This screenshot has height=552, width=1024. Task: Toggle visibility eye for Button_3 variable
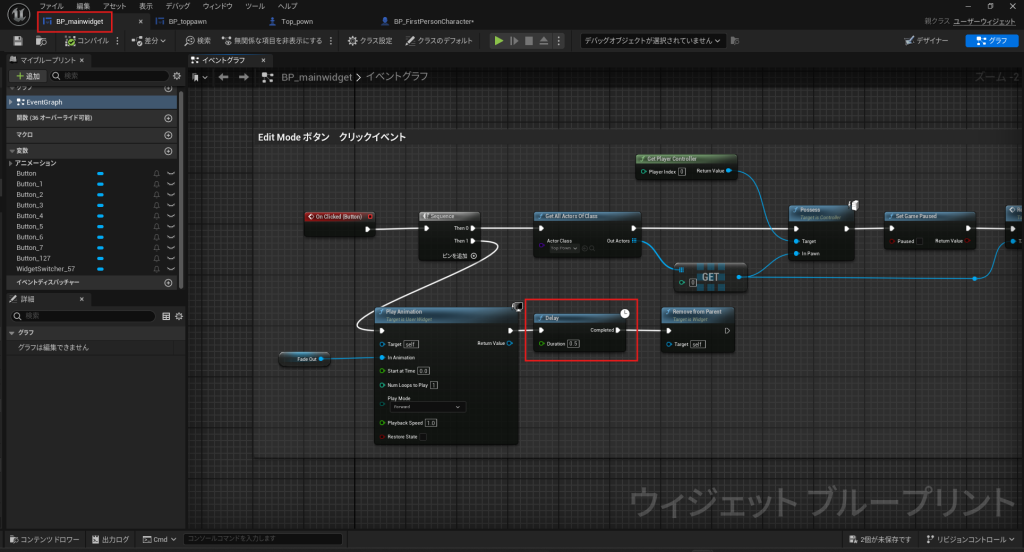tap(171, 205)
